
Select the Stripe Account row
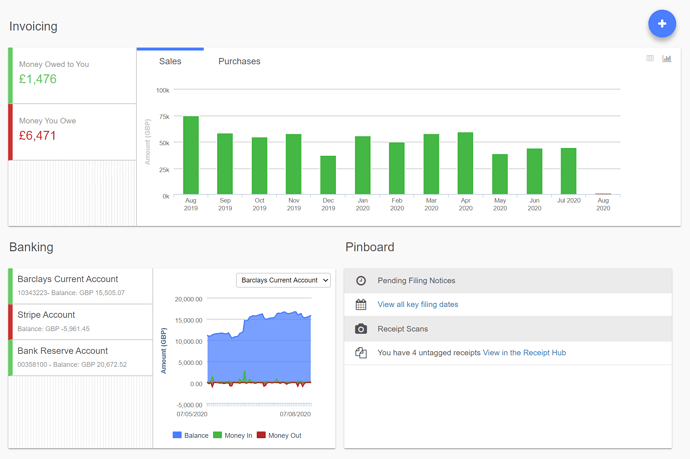click(81, 321)
